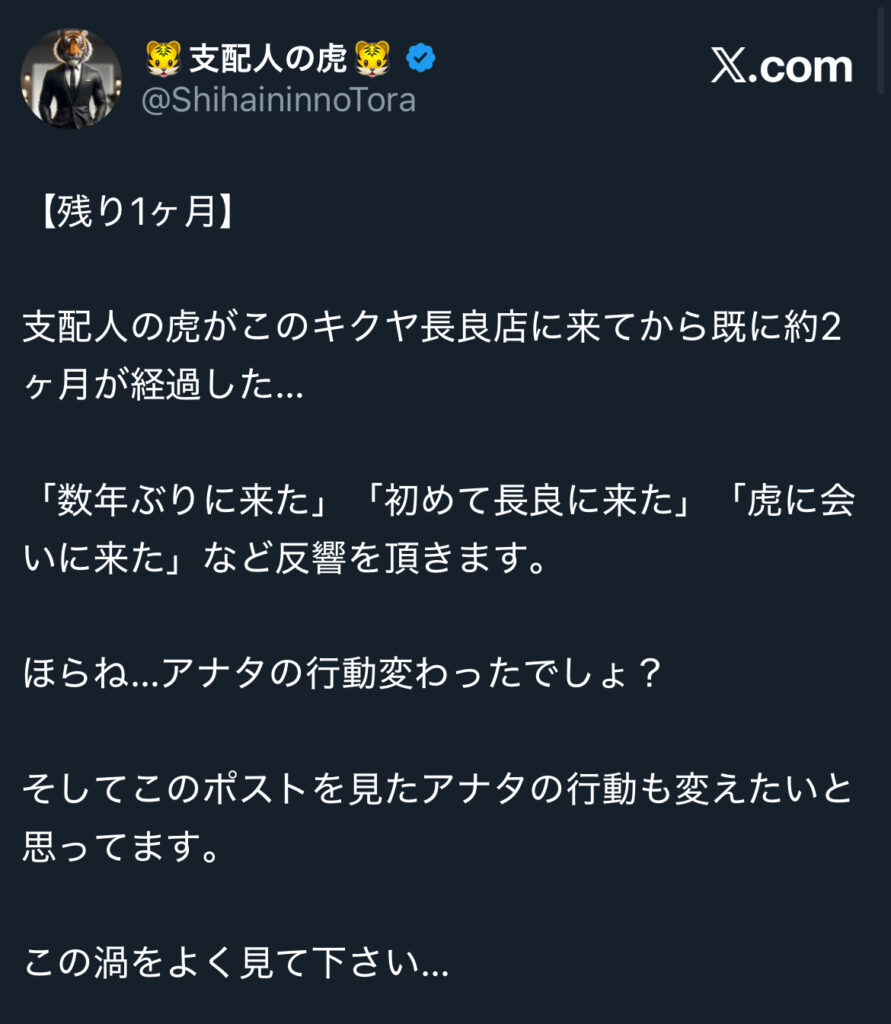Image resolution: width=891 pixels, height=1024 pixels.
Task: Click the last line この渦をよく見て下さい…
Action: (x=236, y=963)
